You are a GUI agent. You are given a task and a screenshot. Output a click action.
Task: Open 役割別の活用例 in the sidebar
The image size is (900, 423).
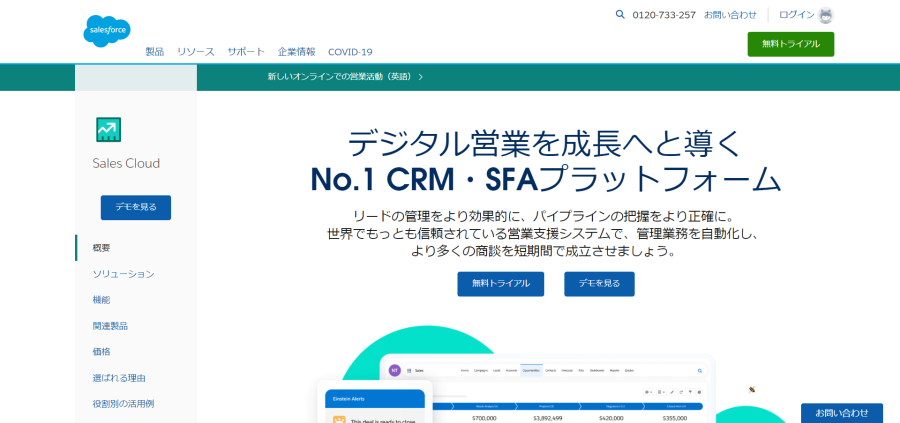click(x=123, y=403)
